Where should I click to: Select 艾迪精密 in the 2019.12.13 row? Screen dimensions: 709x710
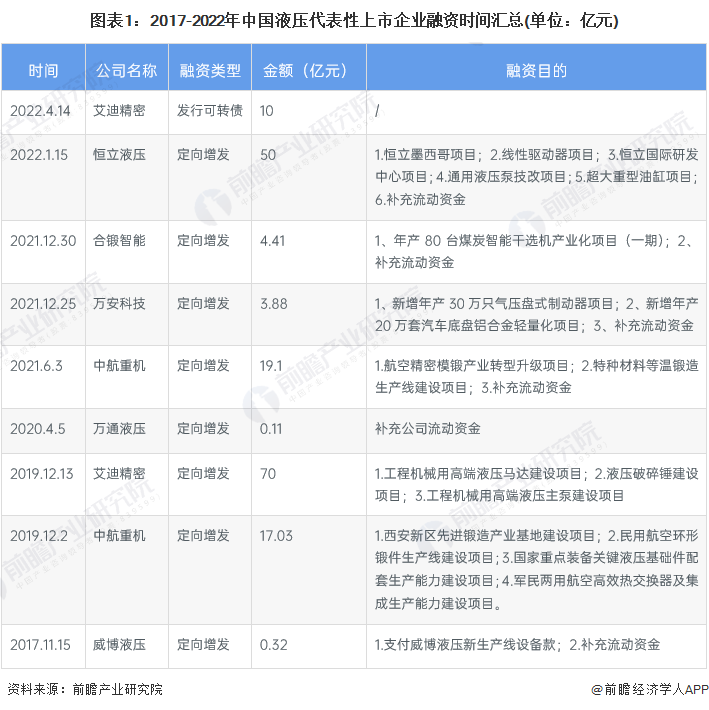120,474
